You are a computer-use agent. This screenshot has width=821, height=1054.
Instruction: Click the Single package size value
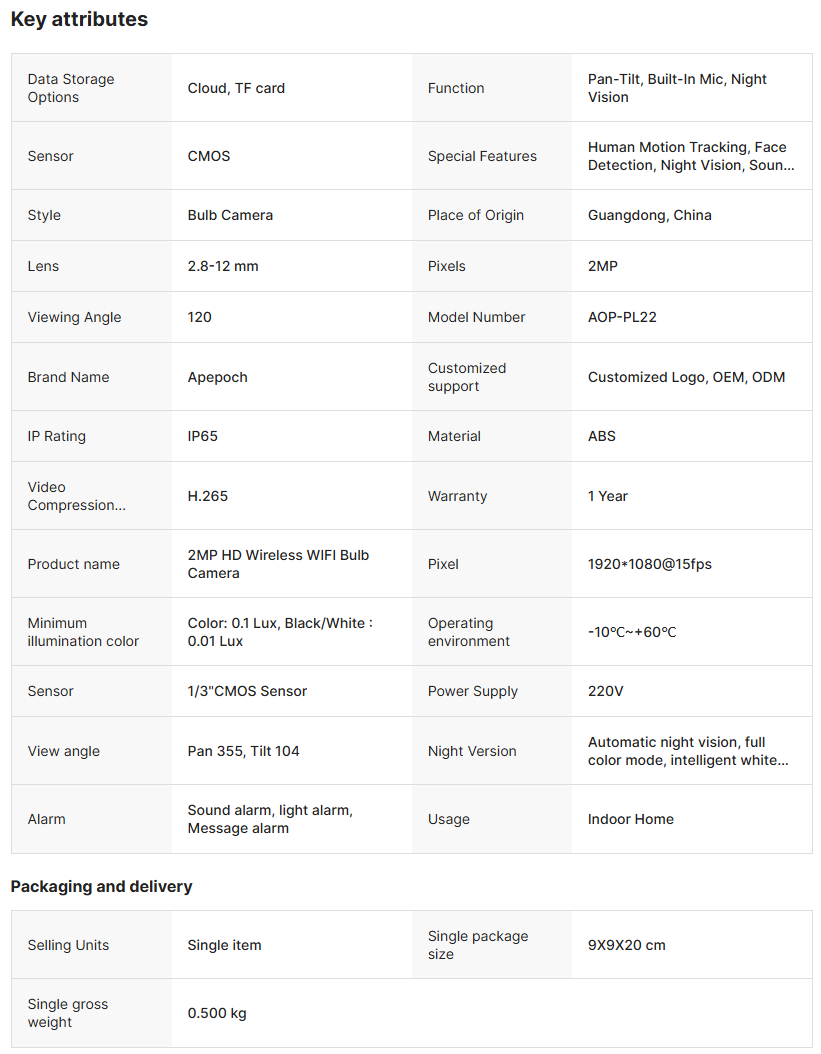[626, 945]
